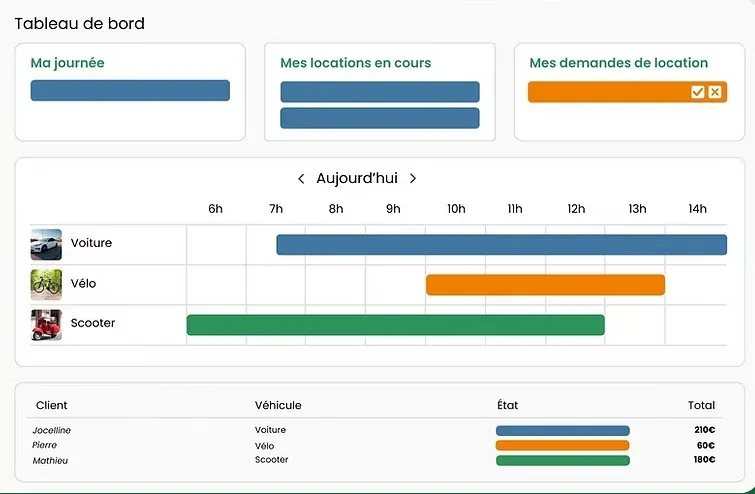Open the Voiture car thumbnail
Viewport: 755px width, 494px height.
tap(46, 244)
